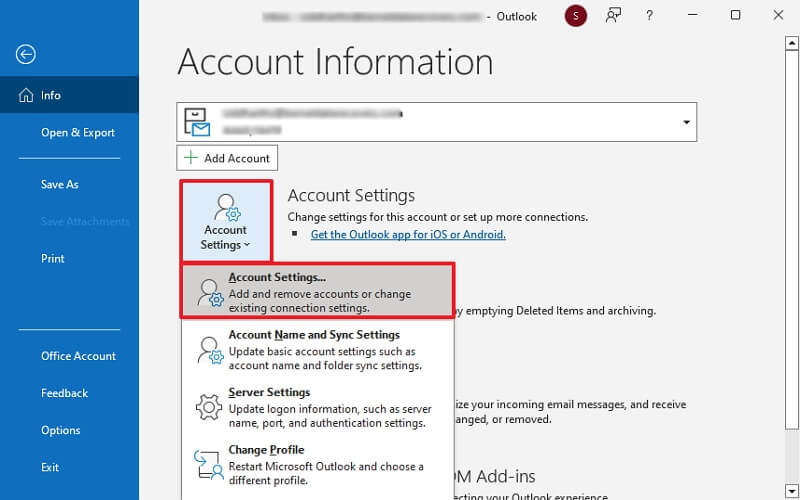Close the Outlook window
This screenshot has height=500, width=800.
778,15
